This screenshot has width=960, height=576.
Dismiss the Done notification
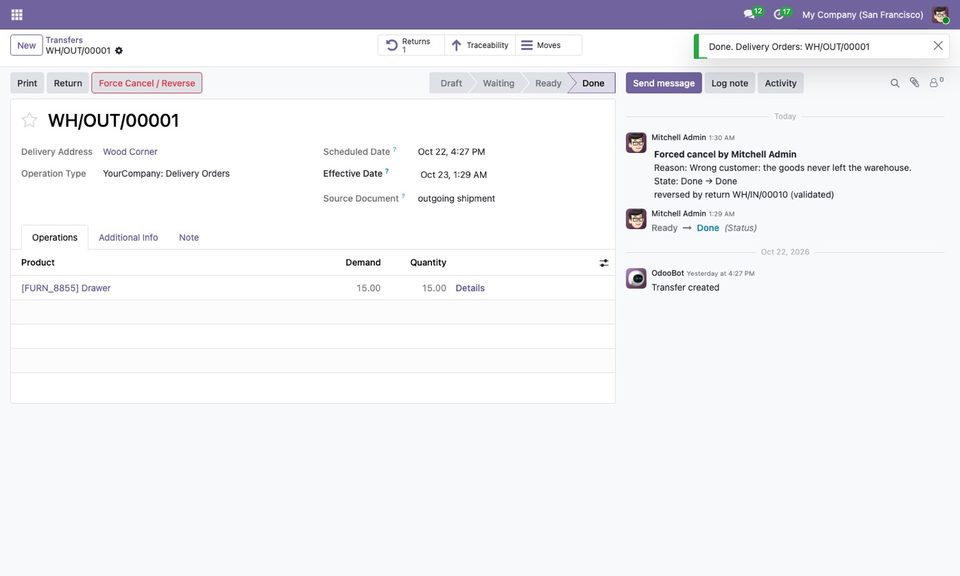(x=937, y=46)
